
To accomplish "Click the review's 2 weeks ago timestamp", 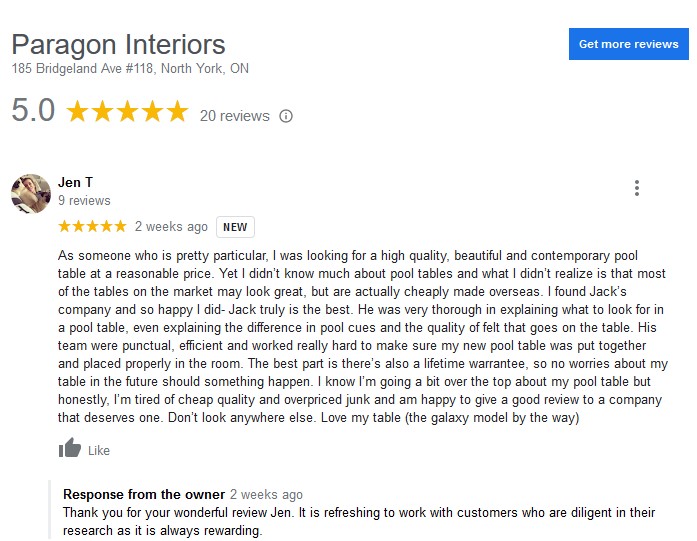I will [x=171, y=227].
